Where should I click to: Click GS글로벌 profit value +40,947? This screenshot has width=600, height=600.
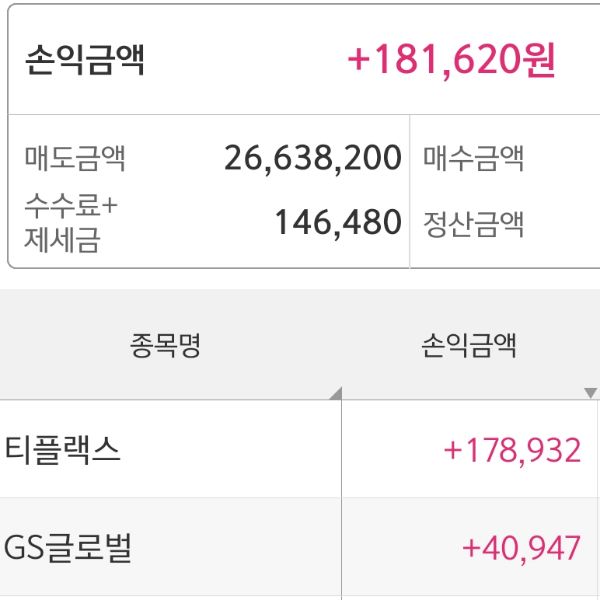click(521, 548)
